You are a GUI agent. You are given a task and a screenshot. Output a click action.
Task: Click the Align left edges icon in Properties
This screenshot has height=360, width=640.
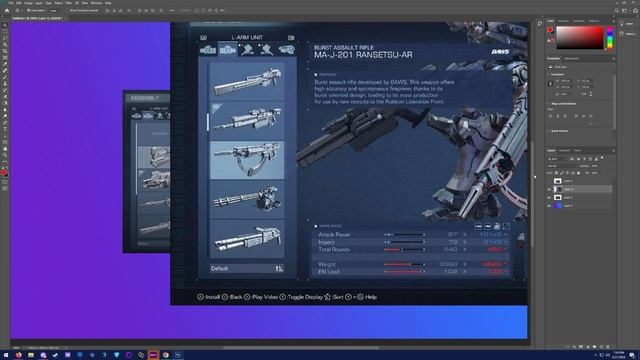click(x=551, y=116)
